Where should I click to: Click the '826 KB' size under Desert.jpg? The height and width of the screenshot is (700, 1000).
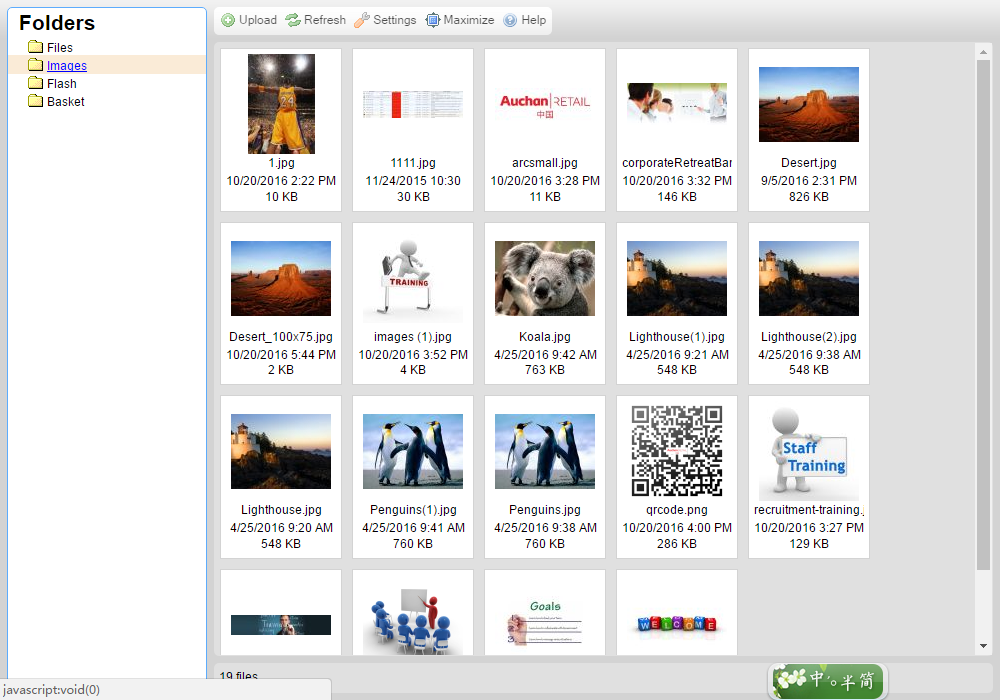click(x=809, y=197)
